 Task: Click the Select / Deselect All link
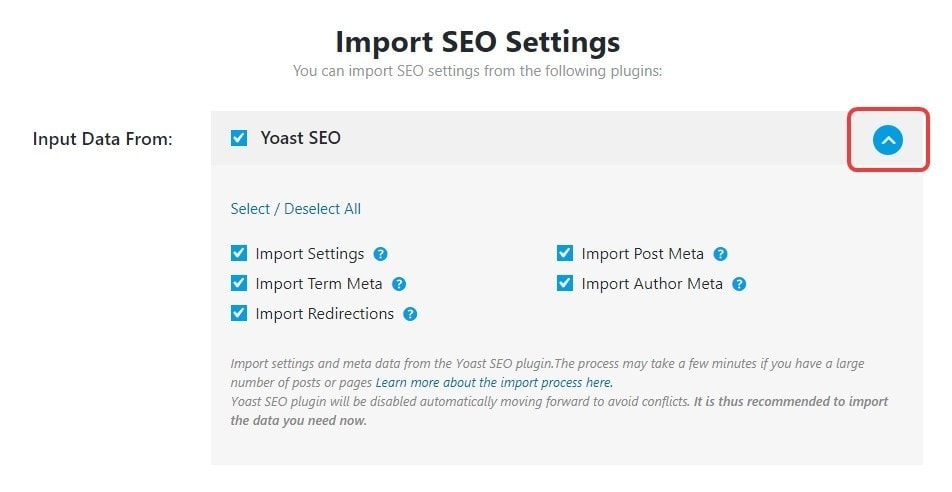pos(296,209)
